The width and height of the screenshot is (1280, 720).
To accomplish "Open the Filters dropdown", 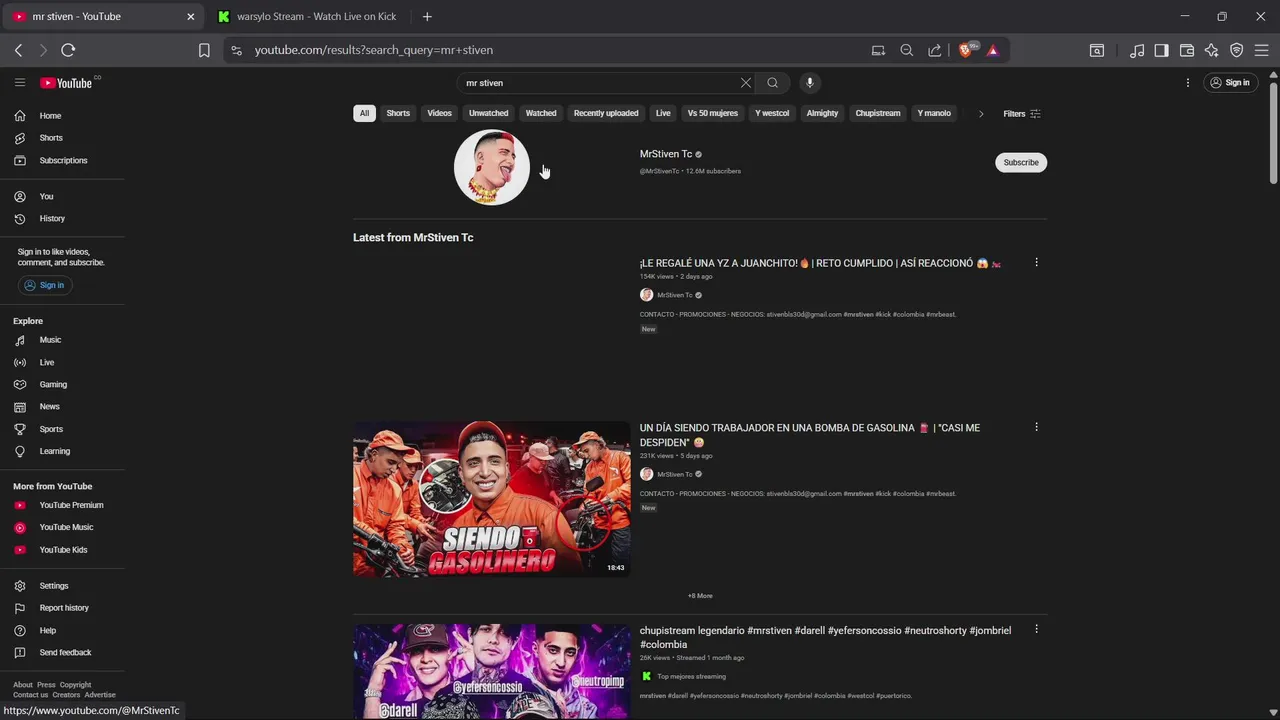I will pos(1022,114).
